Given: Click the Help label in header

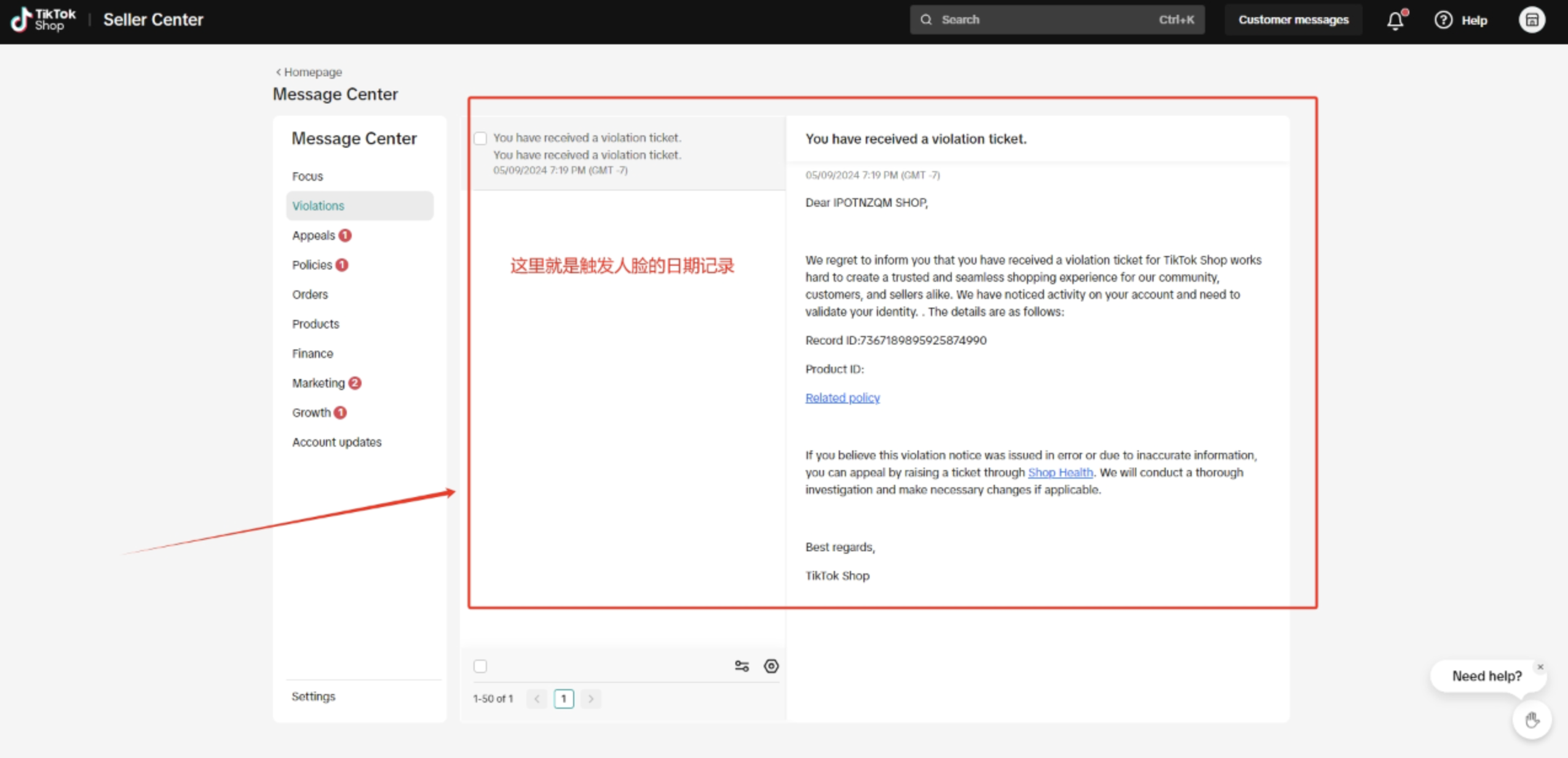Looking at the screenshot, I should click(x=1474, y=20).
